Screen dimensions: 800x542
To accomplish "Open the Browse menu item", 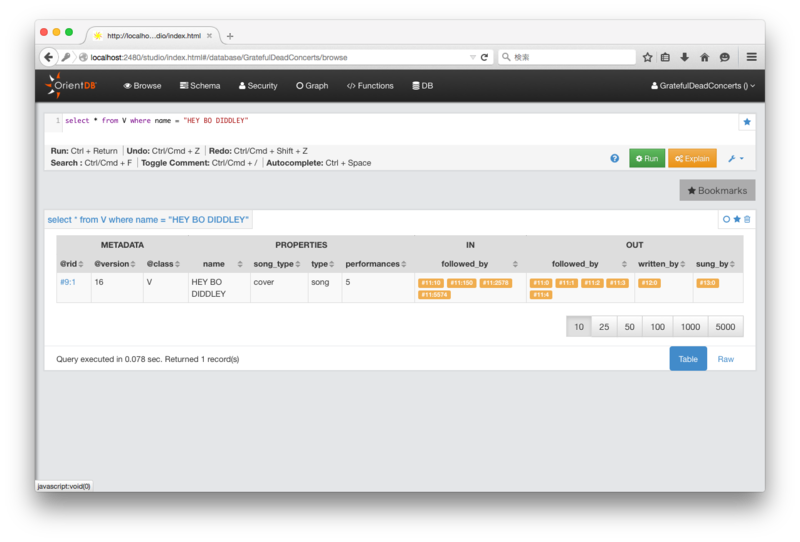I will 142,86.
